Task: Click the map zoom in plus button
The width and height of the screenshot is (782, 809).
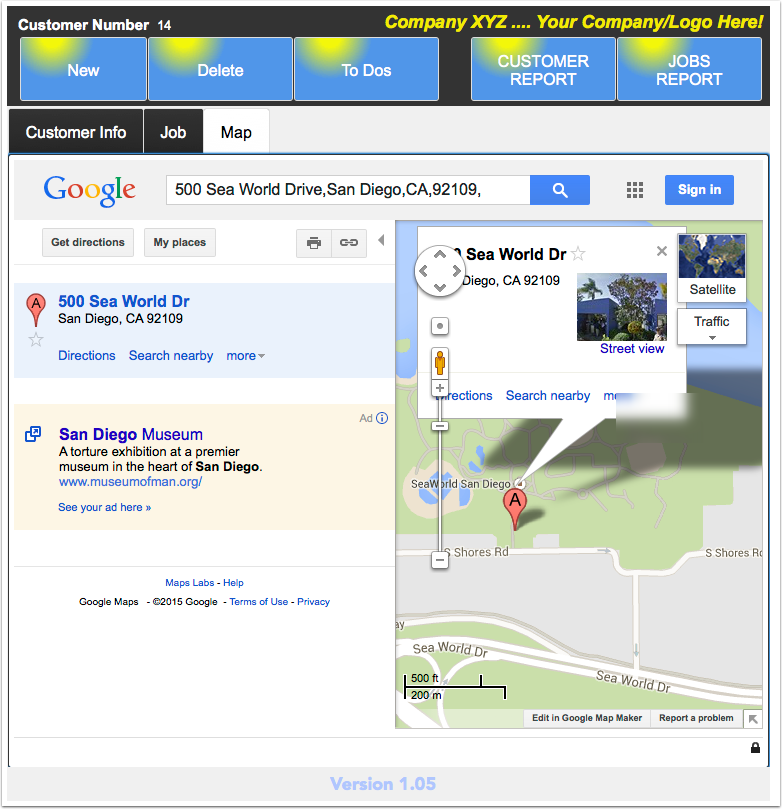Action: (440, 388)
